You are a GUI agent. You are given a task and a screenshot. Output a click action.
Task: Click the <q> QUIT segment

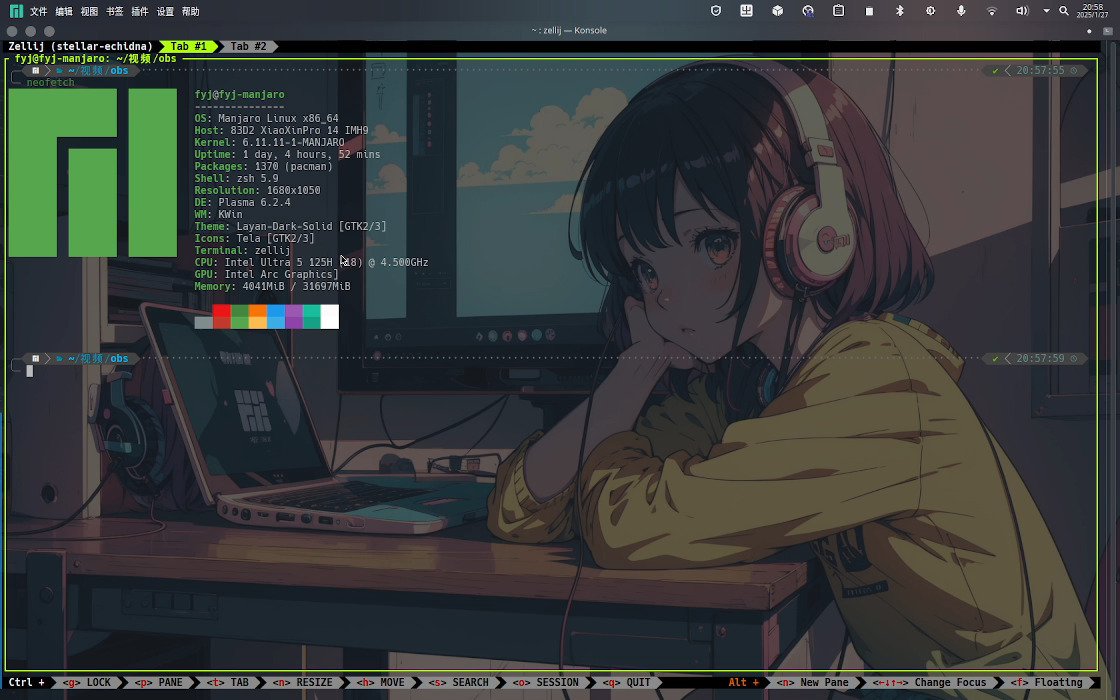tap(626, 683)
